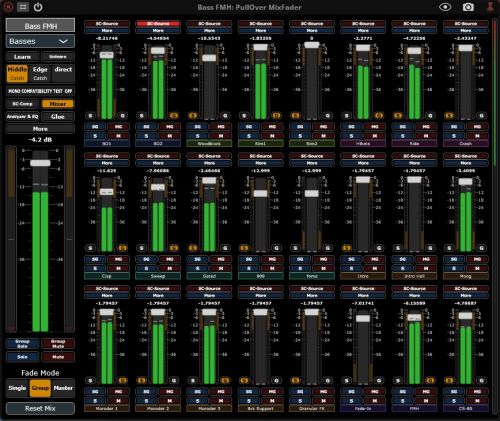Click the Reset Mix button
The height and width of the screenshot is (421, 500).
coord(40,408)
